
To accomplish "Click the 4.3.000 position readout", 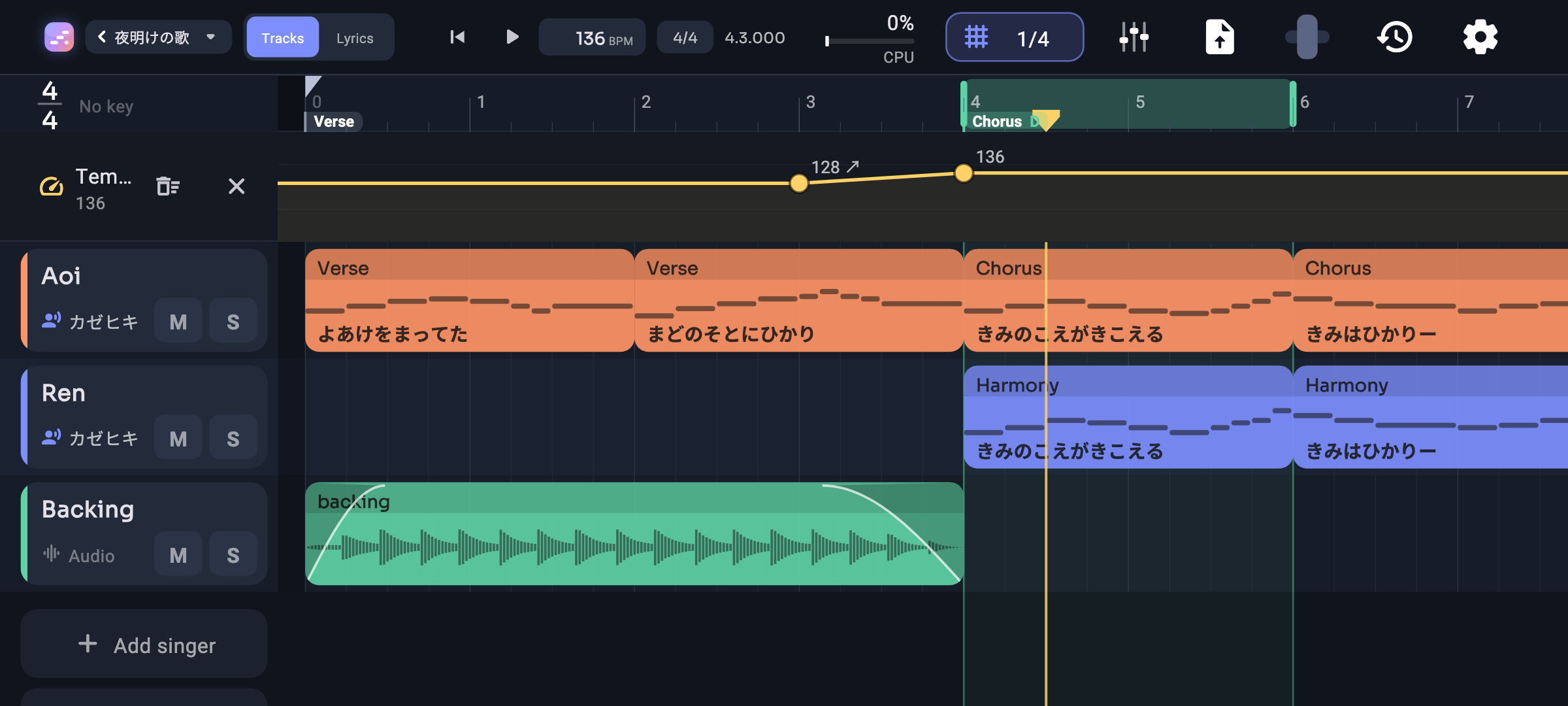I will [x=755, y=38].
